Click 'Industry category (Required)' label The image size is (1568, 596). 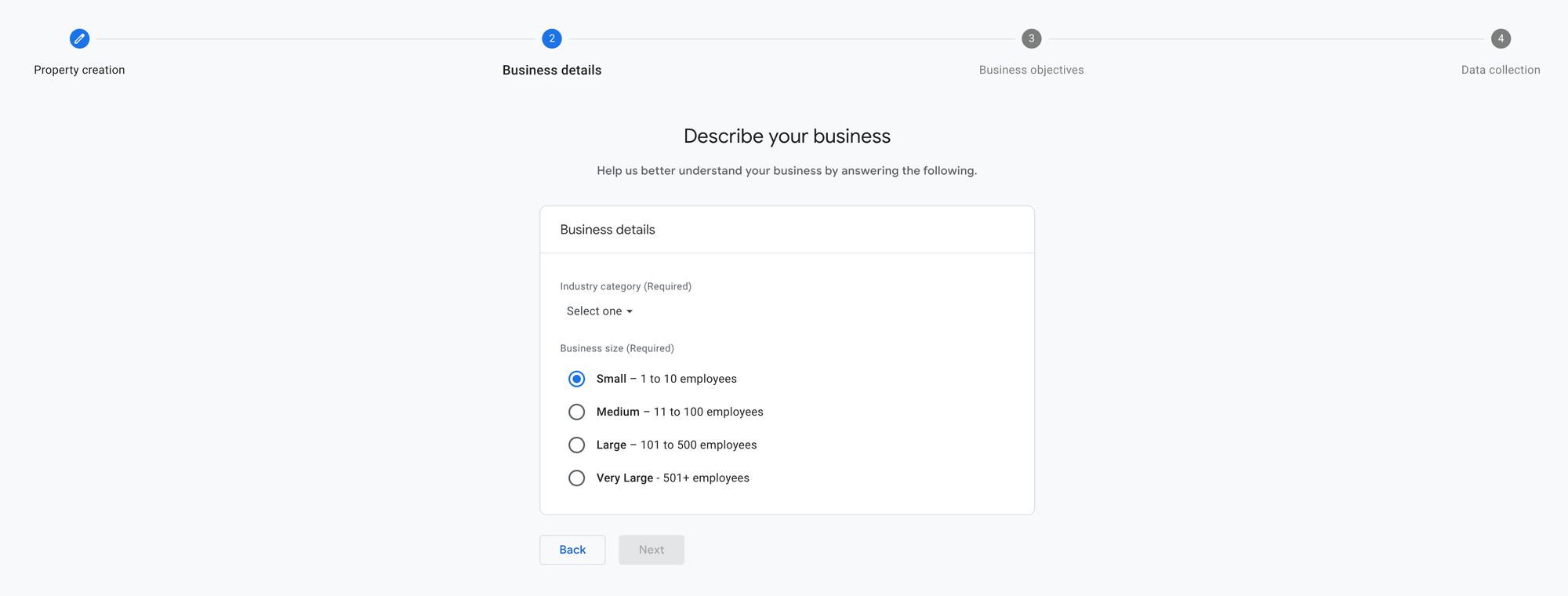click(x=626, y=286)
